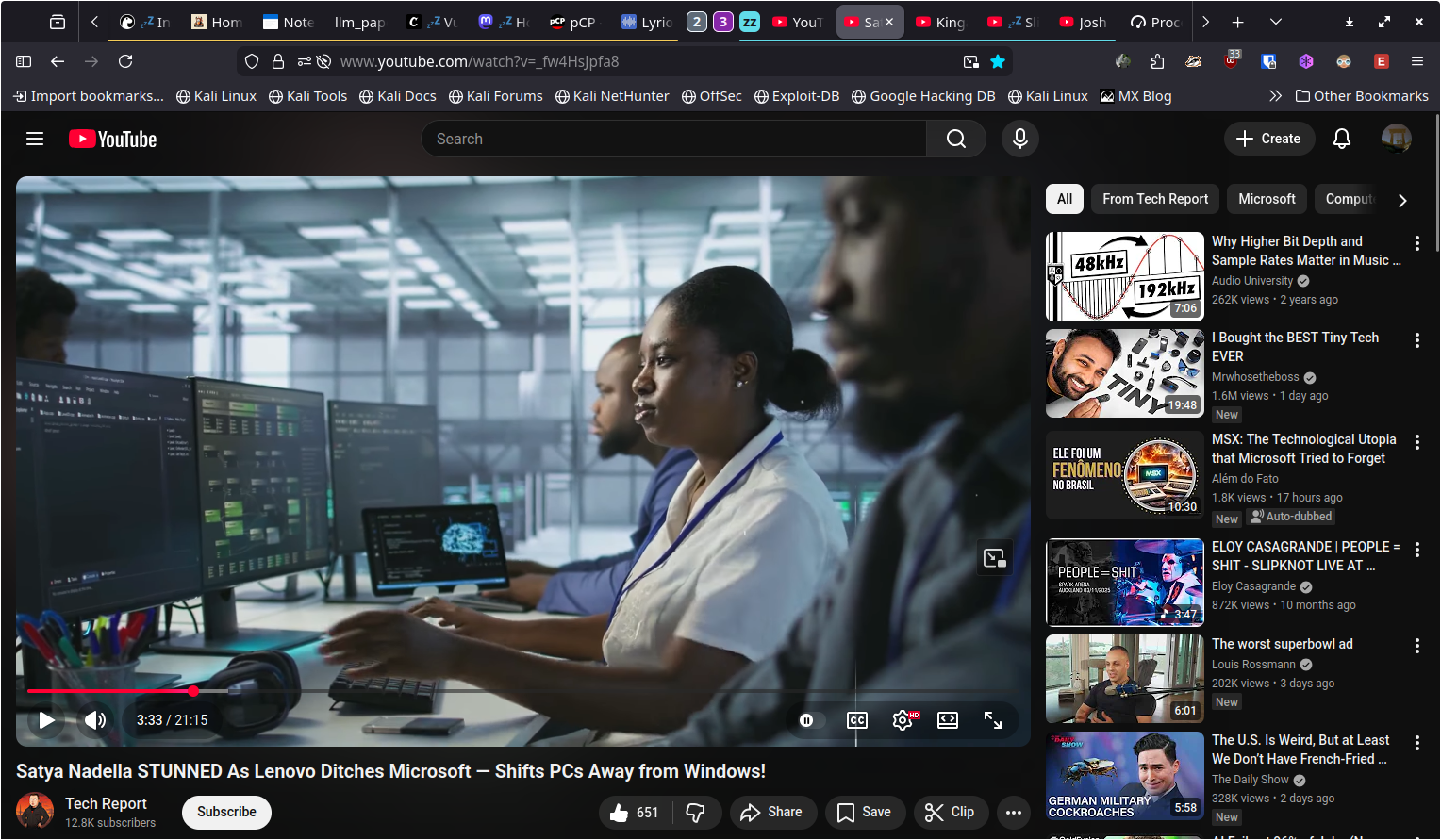The height and width of the screenshot is (840, 1441).
Task: Mute the video volume
Action: click(95, 720)
